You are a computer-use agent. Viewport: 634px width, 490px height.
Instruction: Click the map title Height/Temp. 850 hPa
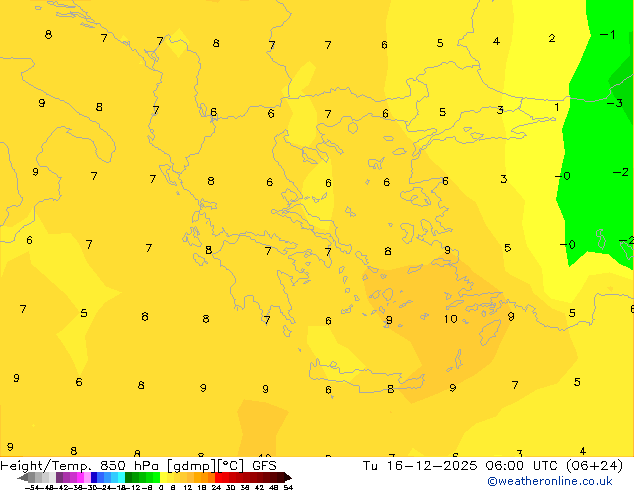(x=80, y=465)
